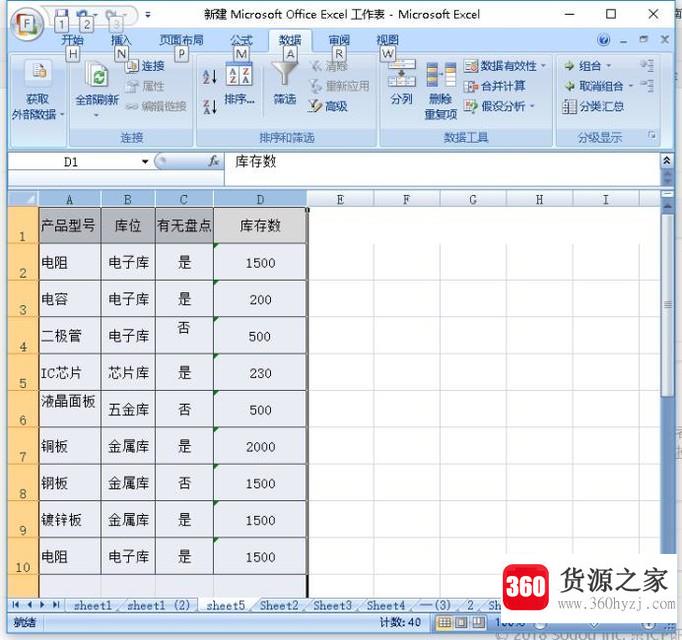Open the Insert (插入) tab
This screenshot has height=640, width=682.
click(x=121, y=40)
